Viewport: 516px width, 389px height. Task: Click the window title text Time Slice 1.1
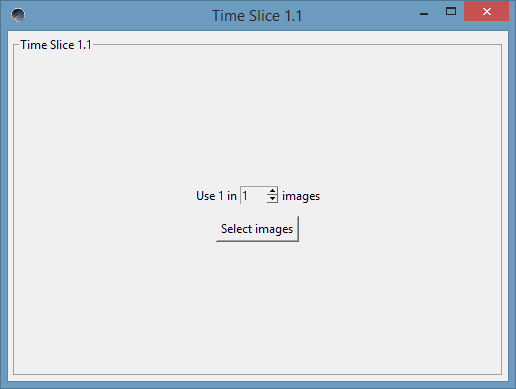(x=257, y=16)
